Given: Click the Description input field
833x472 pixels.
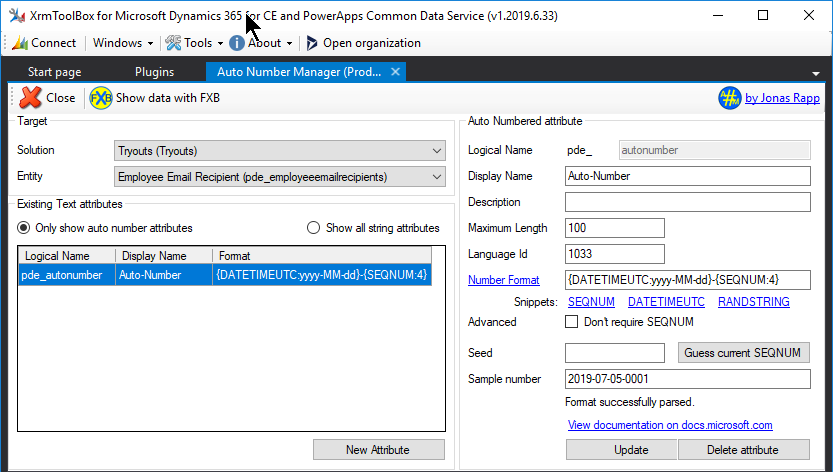Looking at the screenshot, I should (x=688, y=202).
